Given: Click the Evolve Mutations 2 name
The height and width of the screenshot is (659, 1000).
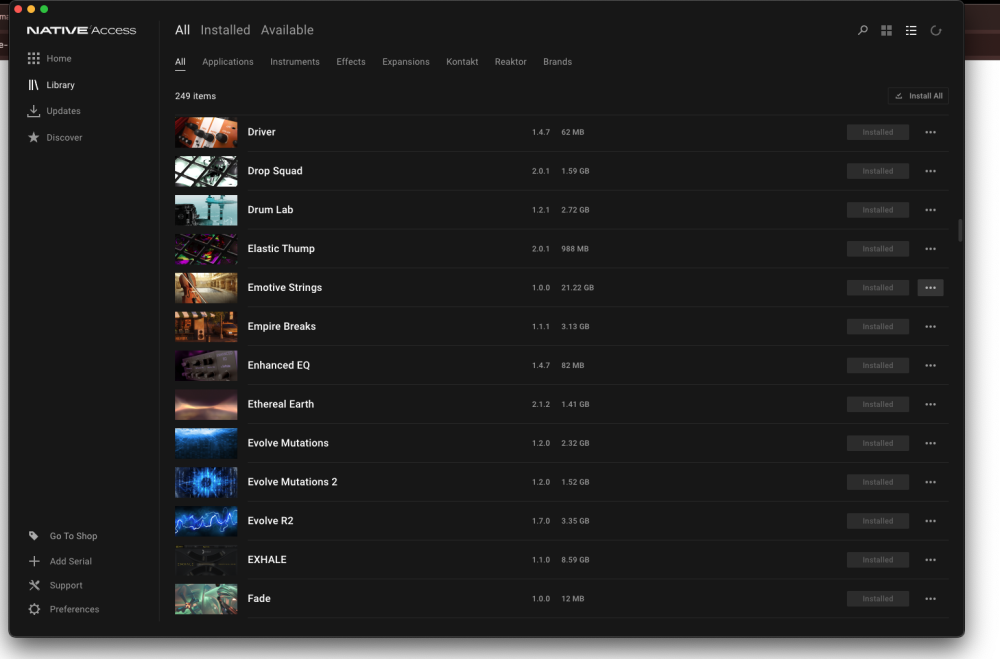Looking at the screenshot, I should [x=292, y=482].
